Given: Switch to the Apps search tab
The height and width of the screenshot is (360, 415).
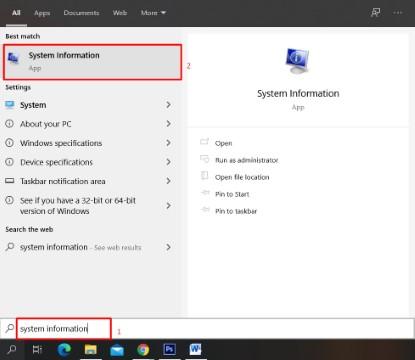Looking at the screenshot, I should pyautogui.click(x=42, y=13).
